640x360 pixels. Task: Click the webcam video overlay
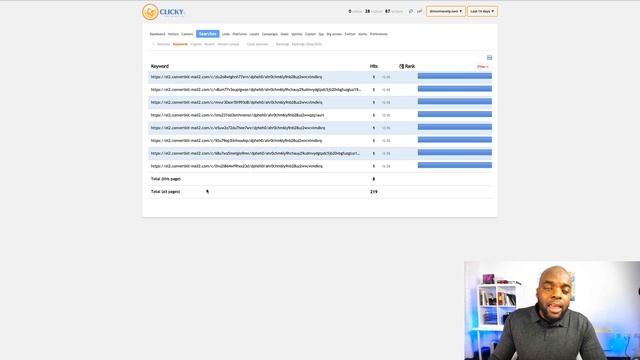(x=552, y=311)
